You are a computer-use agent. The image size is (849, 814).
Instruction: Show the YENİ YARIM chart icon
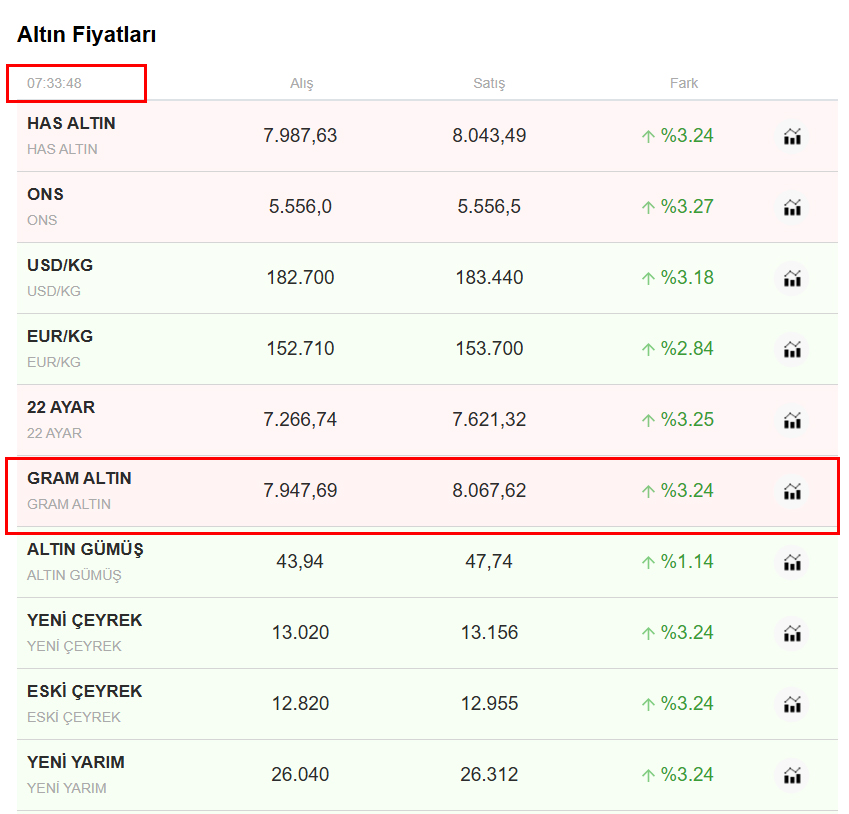[792, 776]
